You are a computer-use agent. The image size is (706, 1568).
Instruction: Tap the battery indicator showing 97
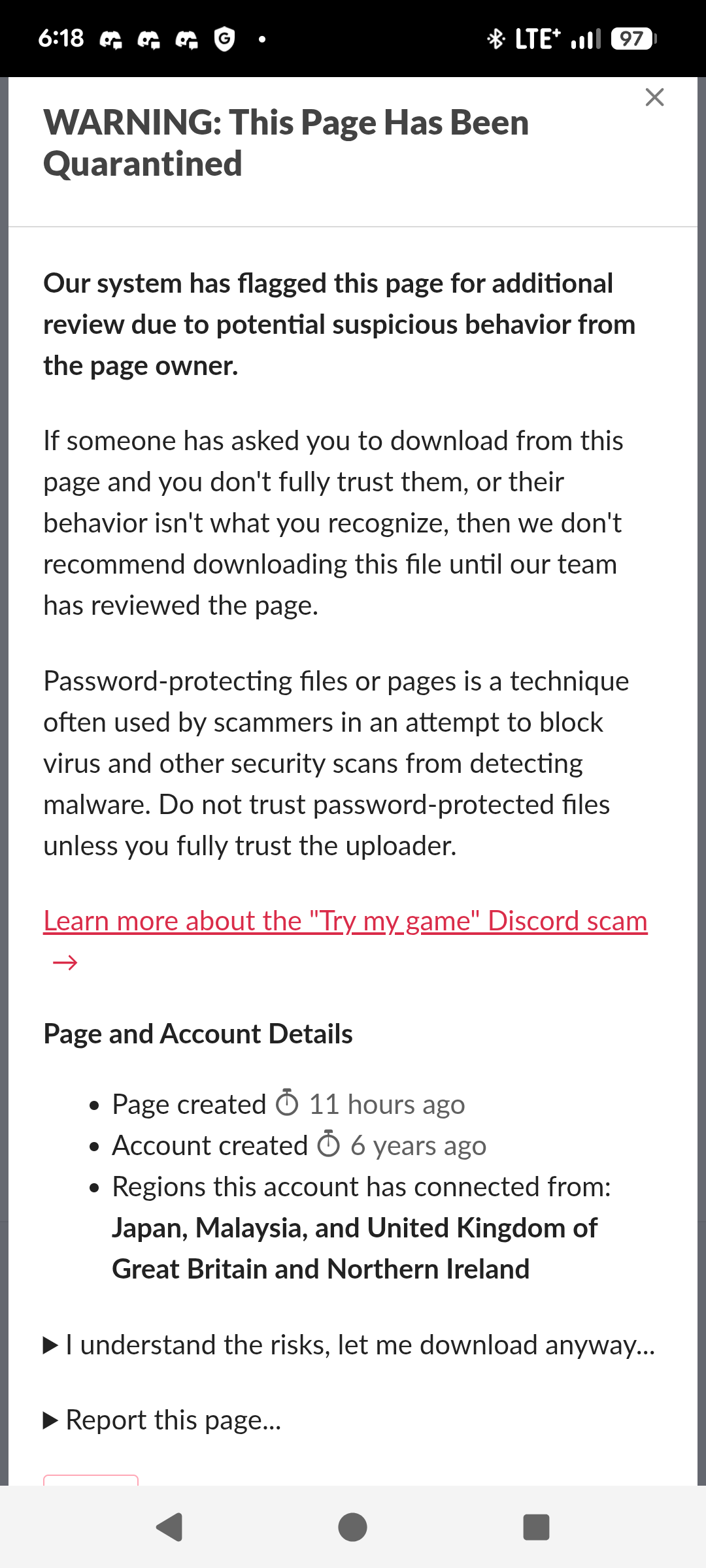(x=633, y=39)
